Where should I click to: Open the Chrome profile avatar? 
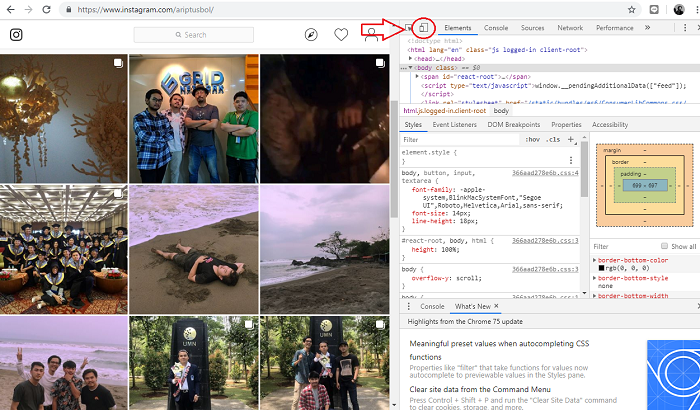[679, 9]
